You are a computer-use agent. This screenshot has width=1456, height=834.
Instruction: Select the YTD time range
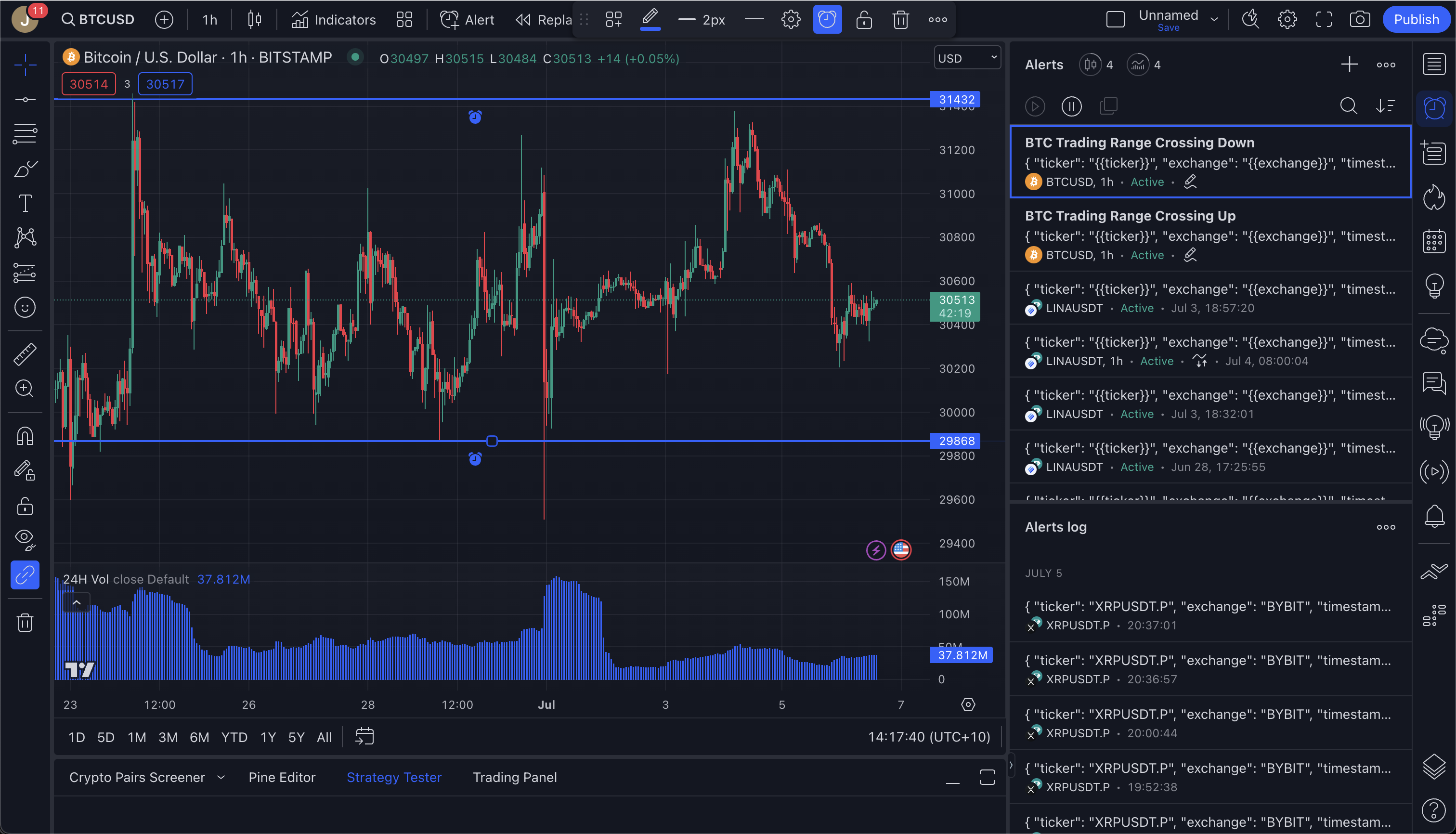click(234, 737)
